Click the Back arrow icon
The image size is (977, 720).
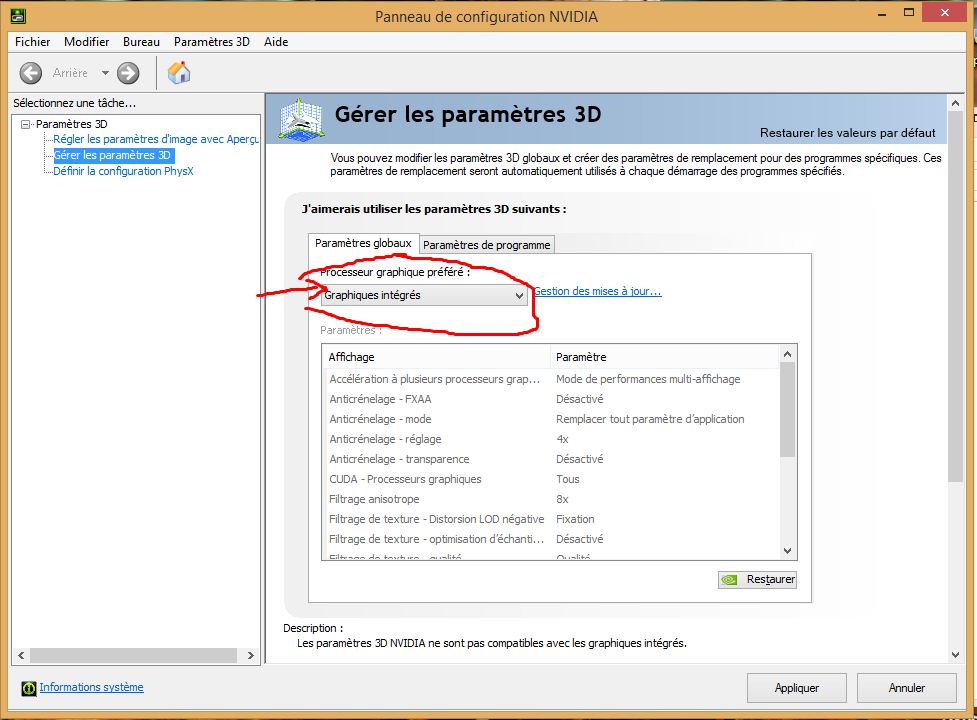(31, 73)
